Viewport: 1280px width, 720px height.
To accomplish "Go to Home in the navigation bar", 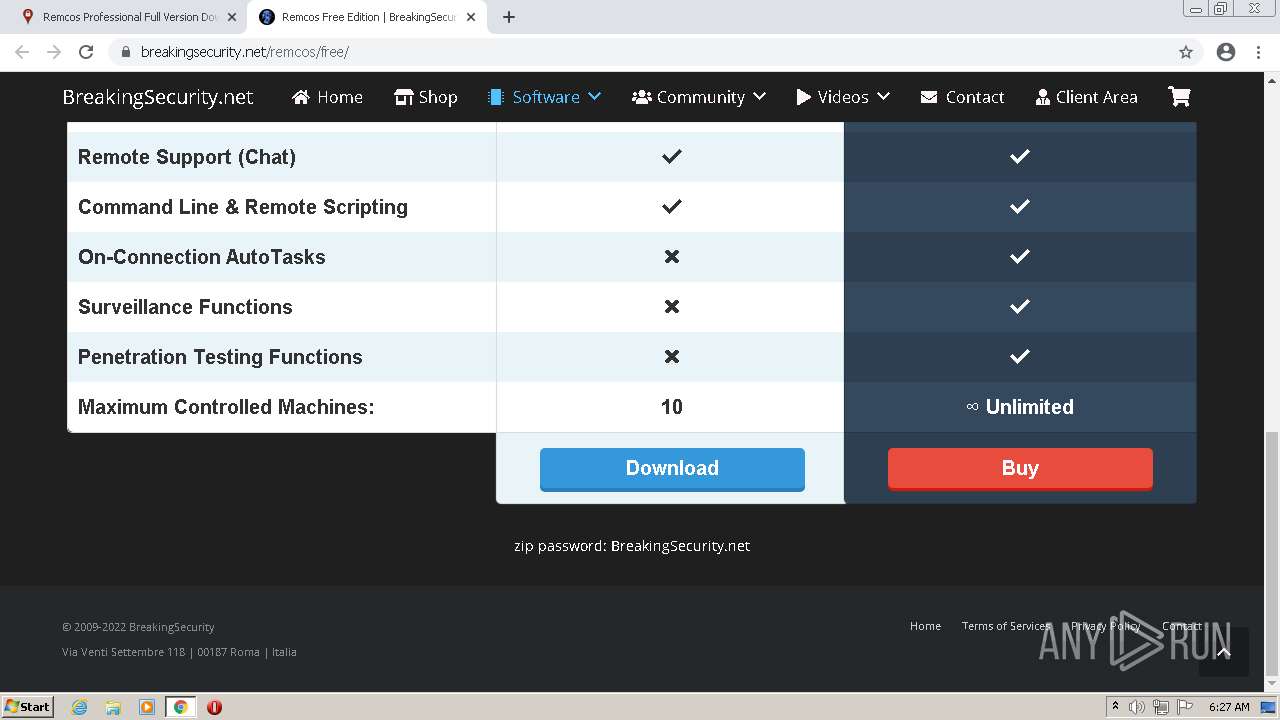I will click(327, 97).
